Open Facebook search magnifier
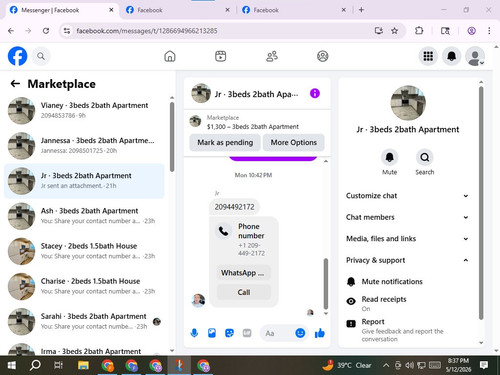Viewport: 500px width, 375px height. click(x=41, y=56)
